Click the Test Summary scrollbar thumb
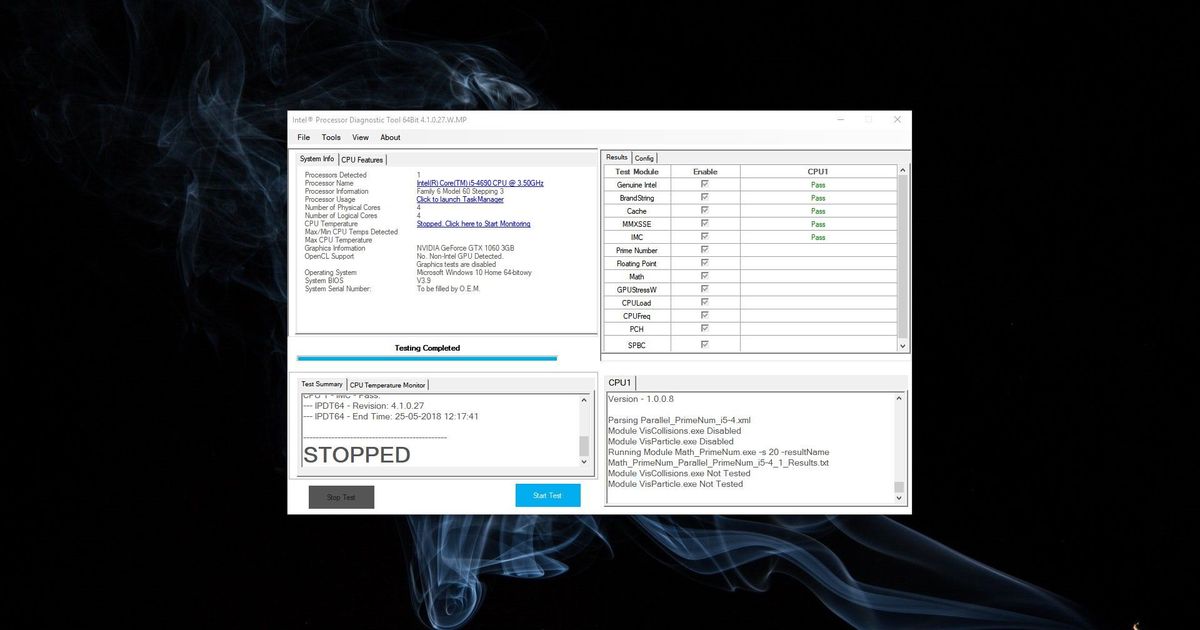Image resolution: width=1200 pixels, height=630 pixels. pos(584,446)
